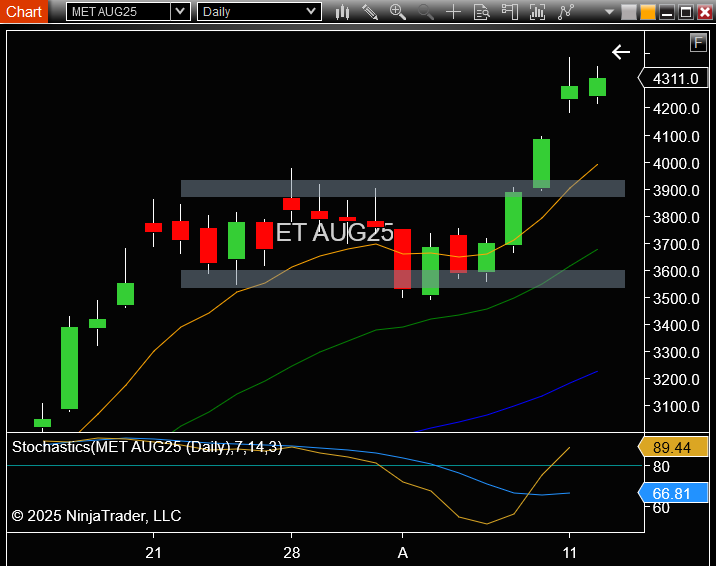Open the Strategies line-graph icon
Viewport: 716px width, 566px height.
565,12
